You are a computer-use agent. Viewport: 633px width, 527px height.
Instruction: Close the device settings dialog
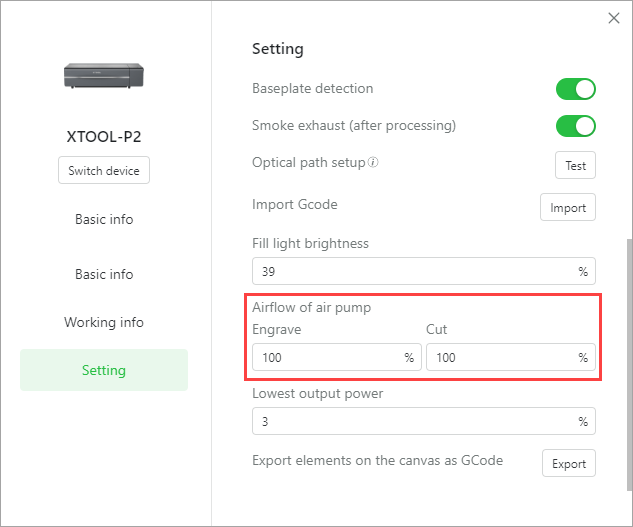pyautogui.click(x=614, y=18)
